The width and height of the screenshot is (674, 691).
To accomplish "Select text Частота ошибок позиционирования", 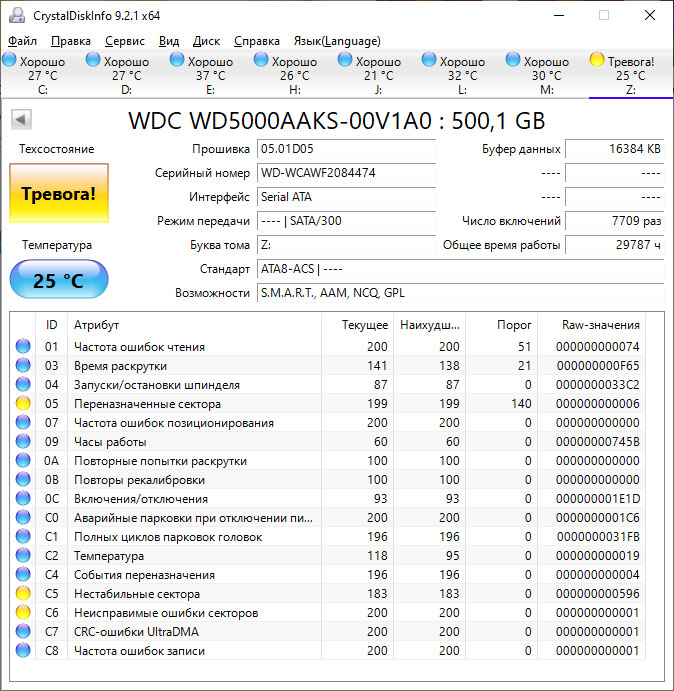I will coord(174,423).
